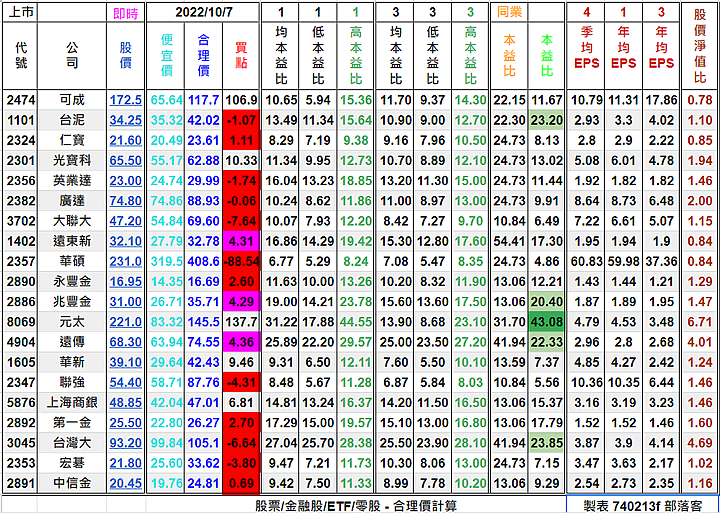Click the 上市 header cell
Screen dimensions: 720x513
coord(21,12)
